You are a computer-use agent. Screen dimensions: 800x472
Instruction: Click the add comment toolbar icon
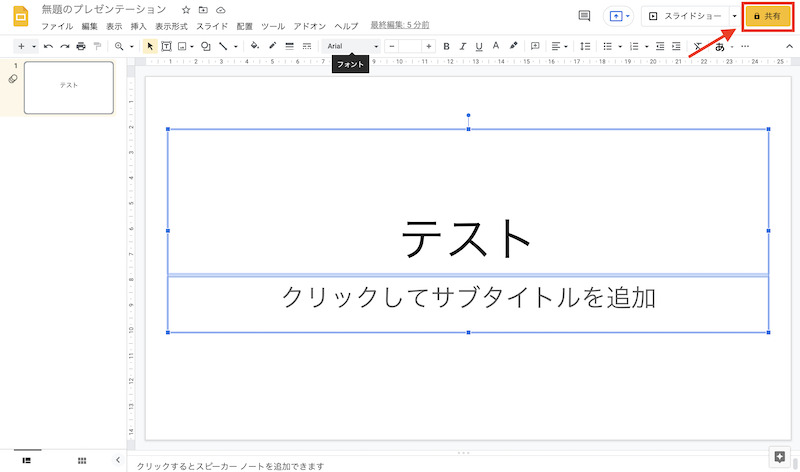click(x=535, y=46)
